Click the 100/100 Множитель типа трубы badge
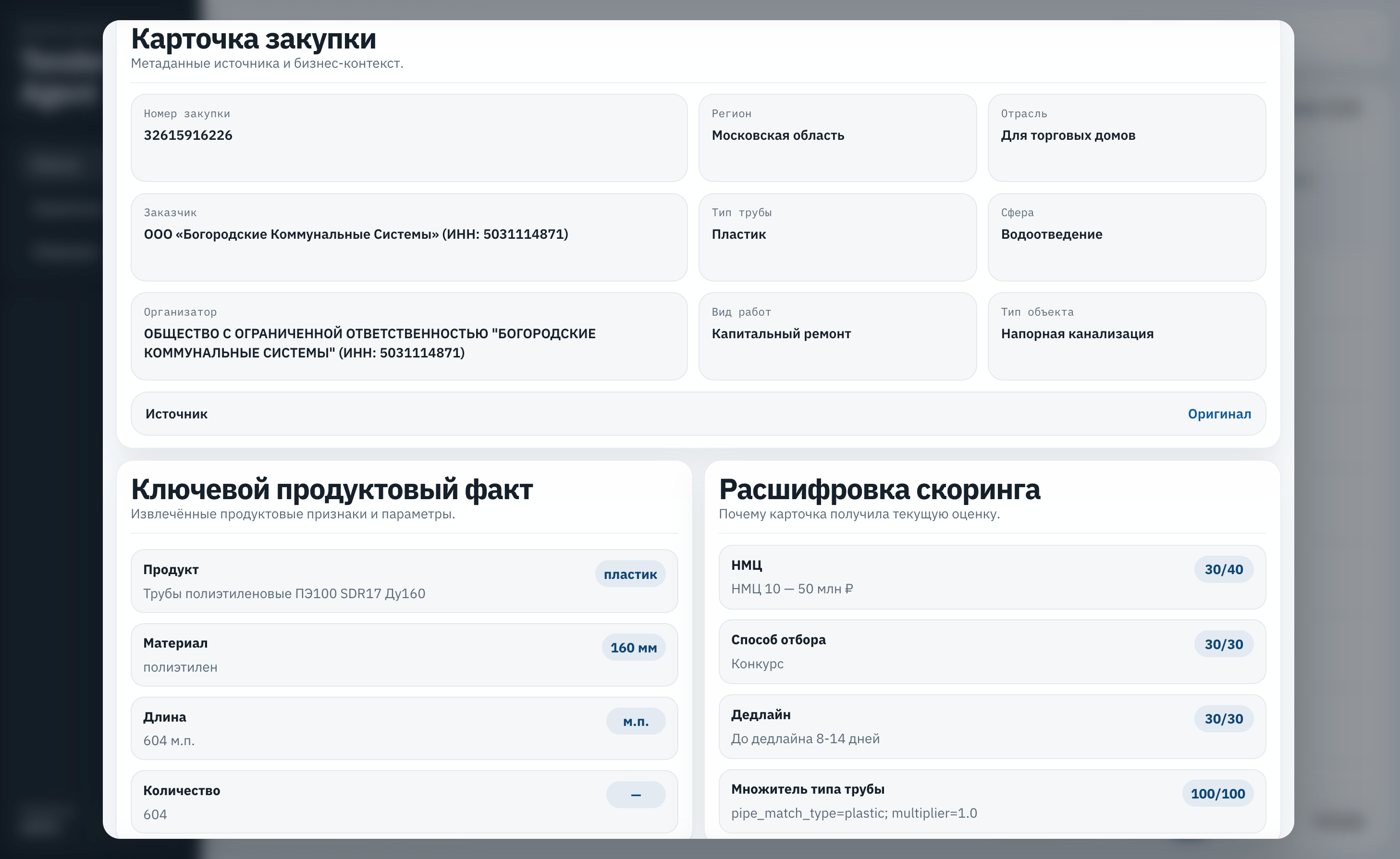 [x=1217, y=794]
